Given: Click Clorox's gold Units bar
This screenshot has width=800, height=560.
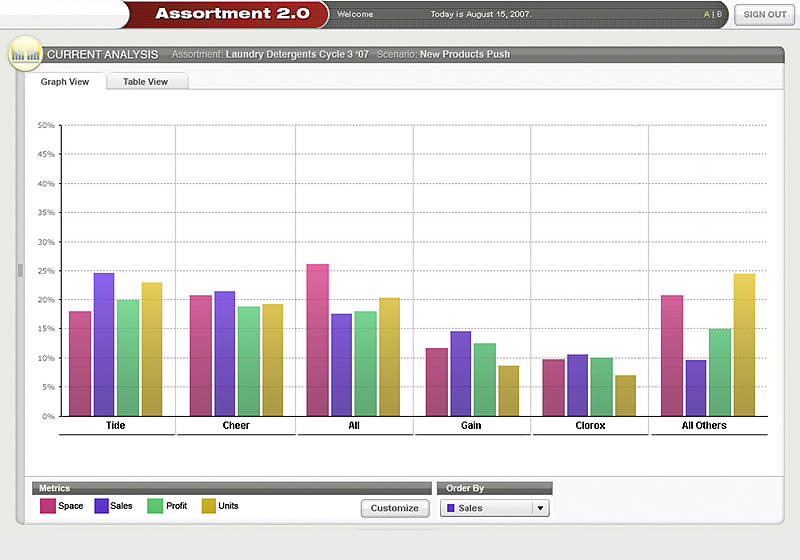Looking at the screenshot, I should (626, 396).
